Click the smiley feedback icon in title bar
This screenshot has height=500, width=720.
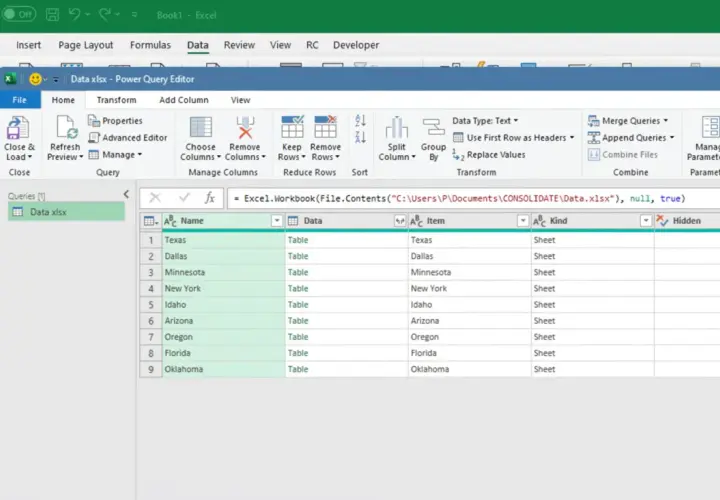click(x=35, y=79)
